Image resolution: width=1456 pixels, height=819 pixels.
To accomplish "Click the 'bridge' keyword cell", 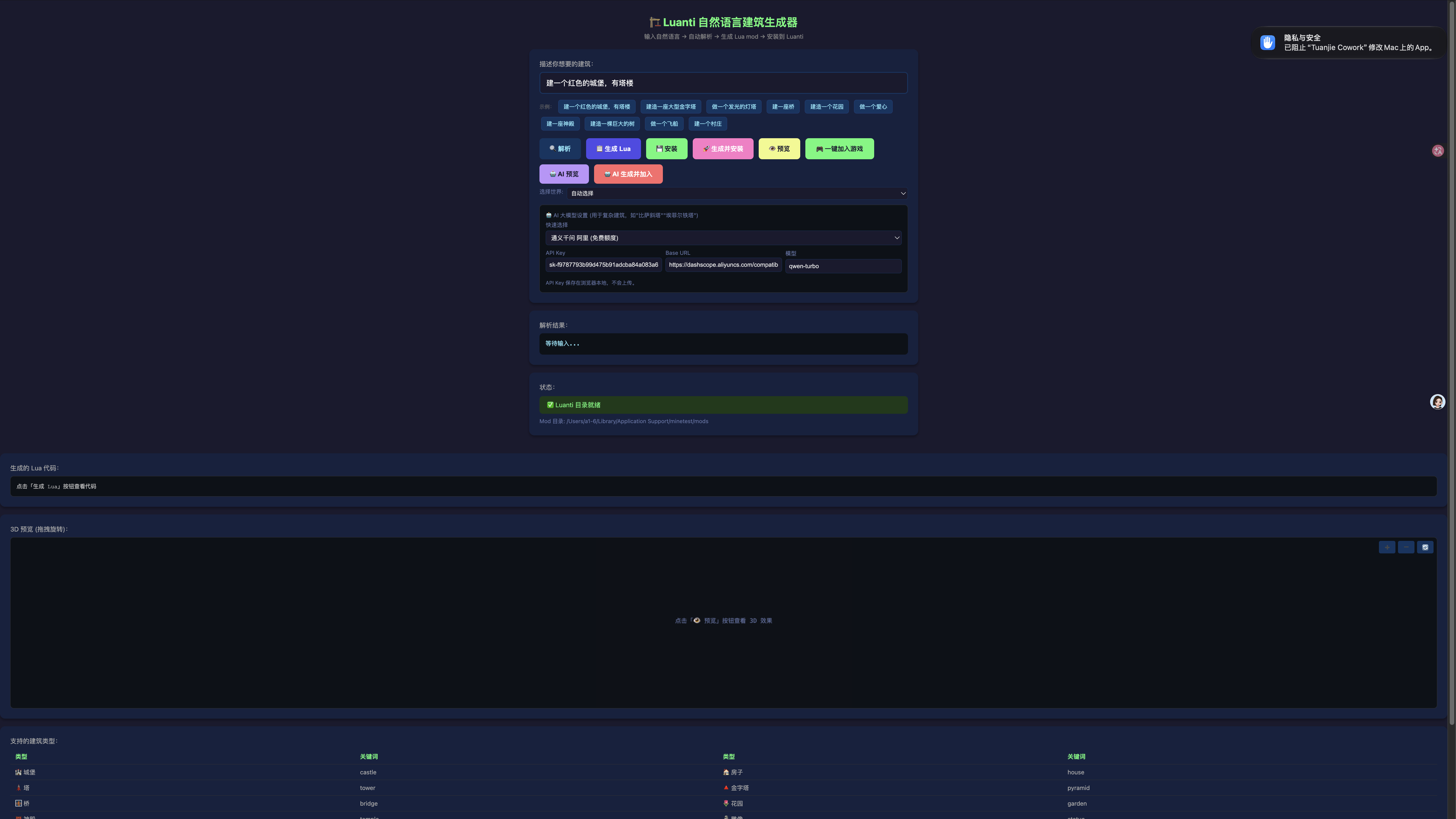I will point(369,803).
